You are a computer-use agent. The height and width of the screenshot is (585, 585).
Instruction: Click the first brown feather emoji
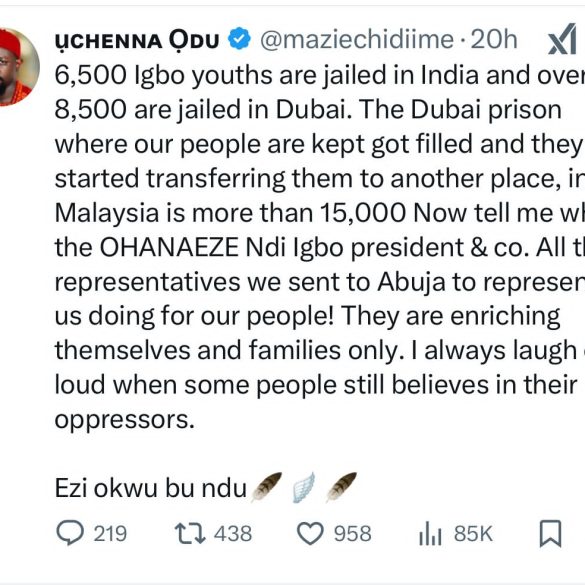(266, 487)
